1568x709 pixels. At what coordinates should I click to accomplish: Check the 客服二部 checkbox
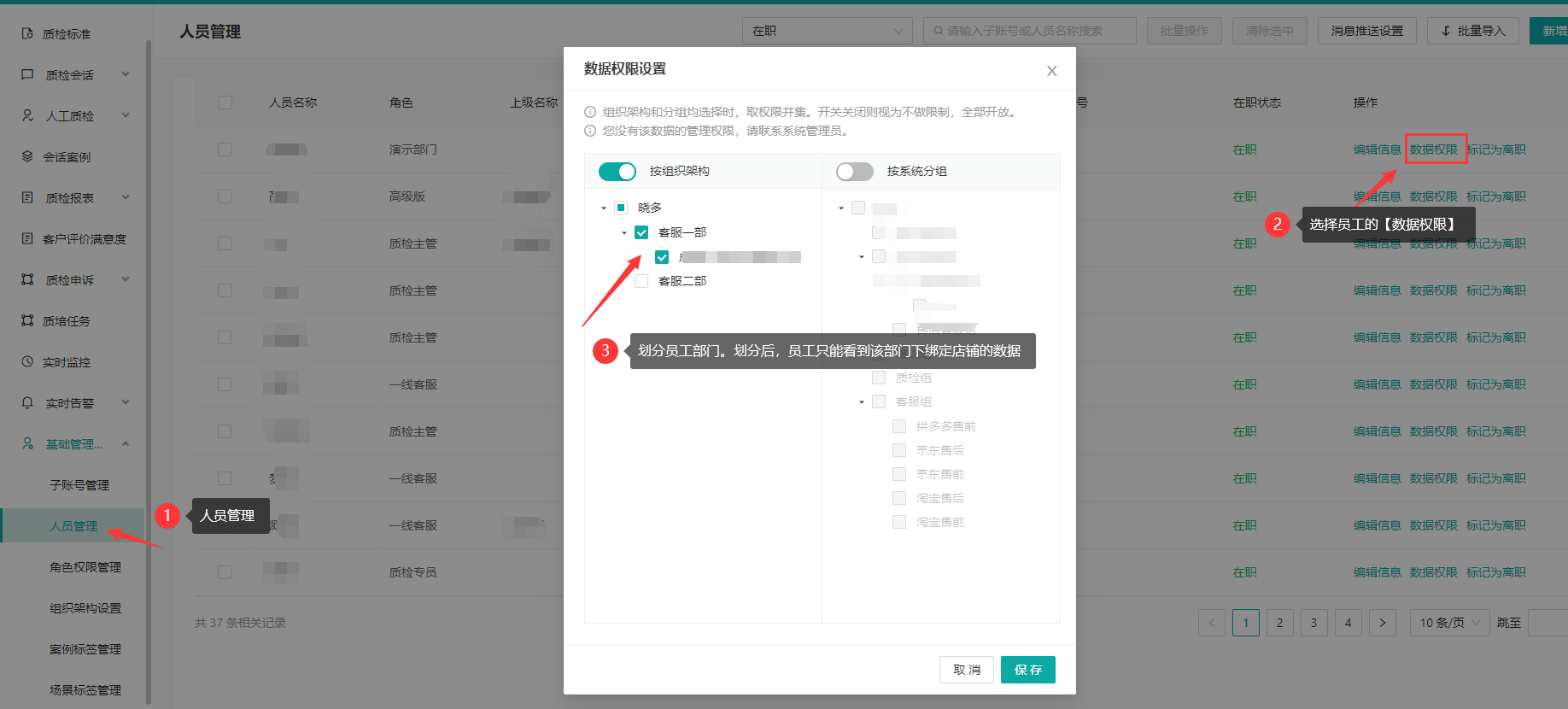[641, 281]
